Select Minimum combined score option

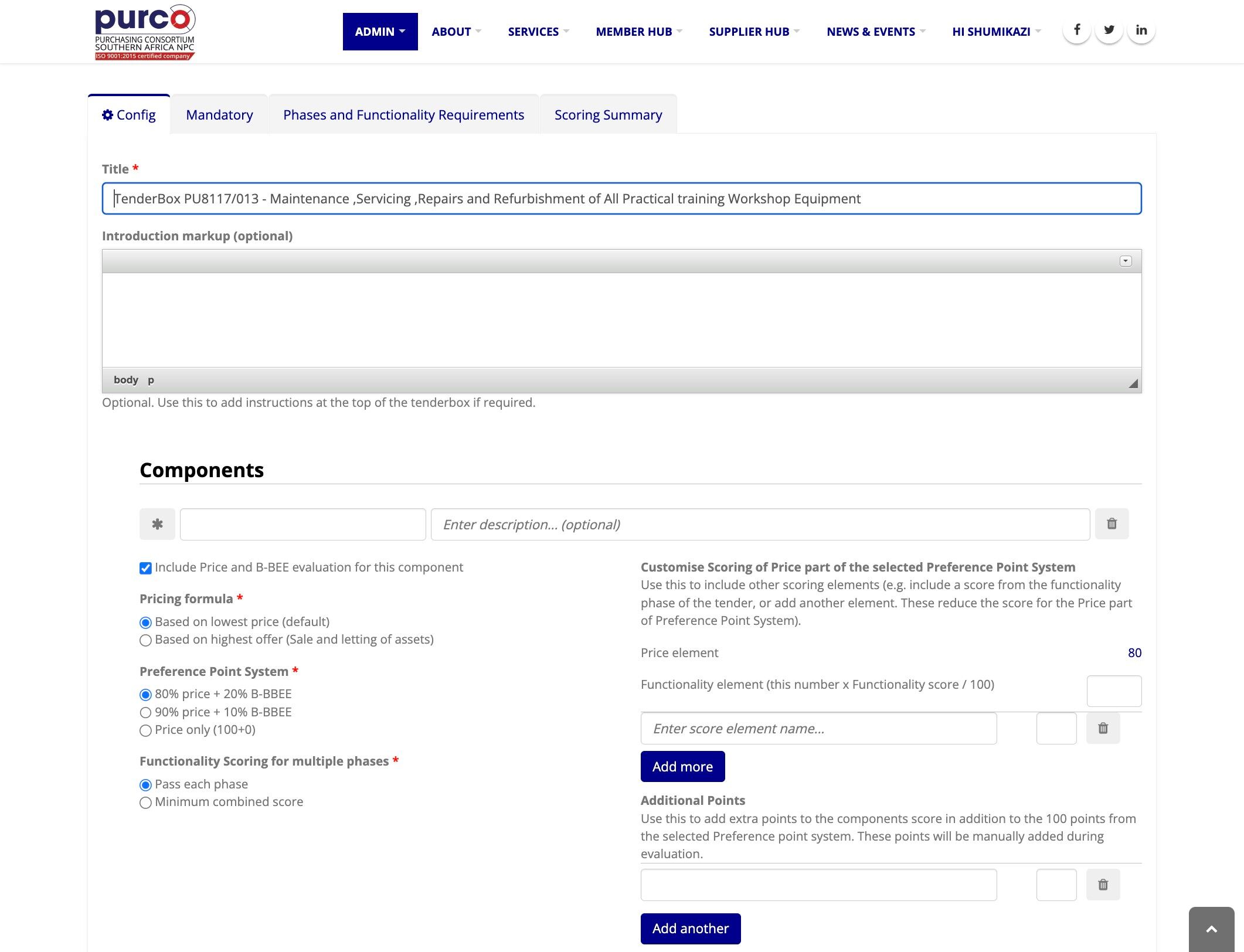[x=145, y=803]
